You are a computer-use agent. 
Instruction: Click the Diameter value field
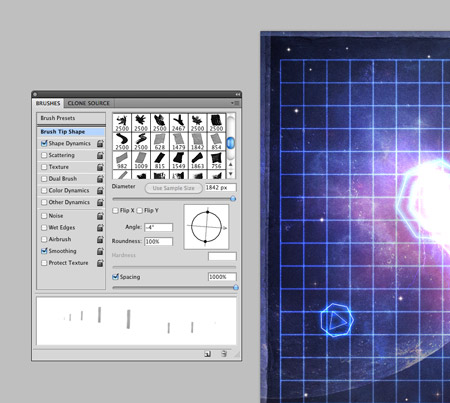(220, 188)
